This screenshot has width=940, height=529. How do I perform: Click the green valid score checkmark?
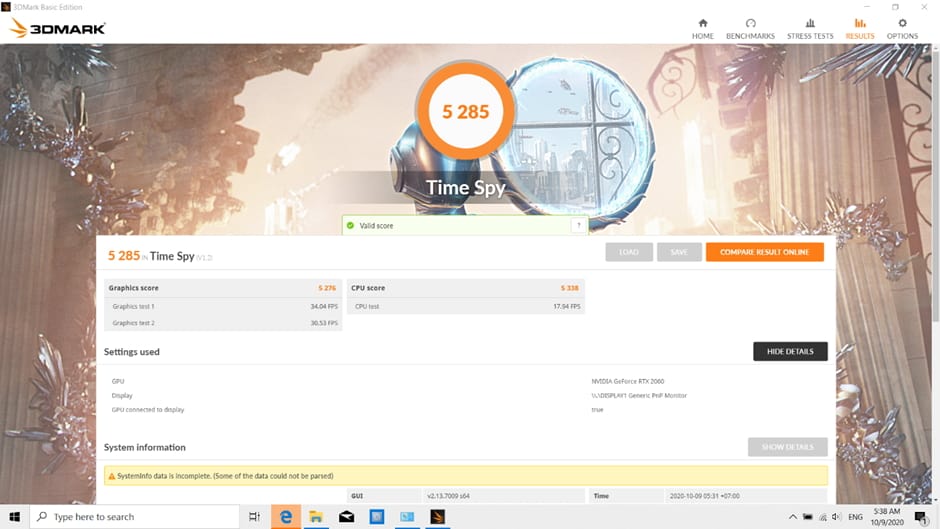coord(351,226)
